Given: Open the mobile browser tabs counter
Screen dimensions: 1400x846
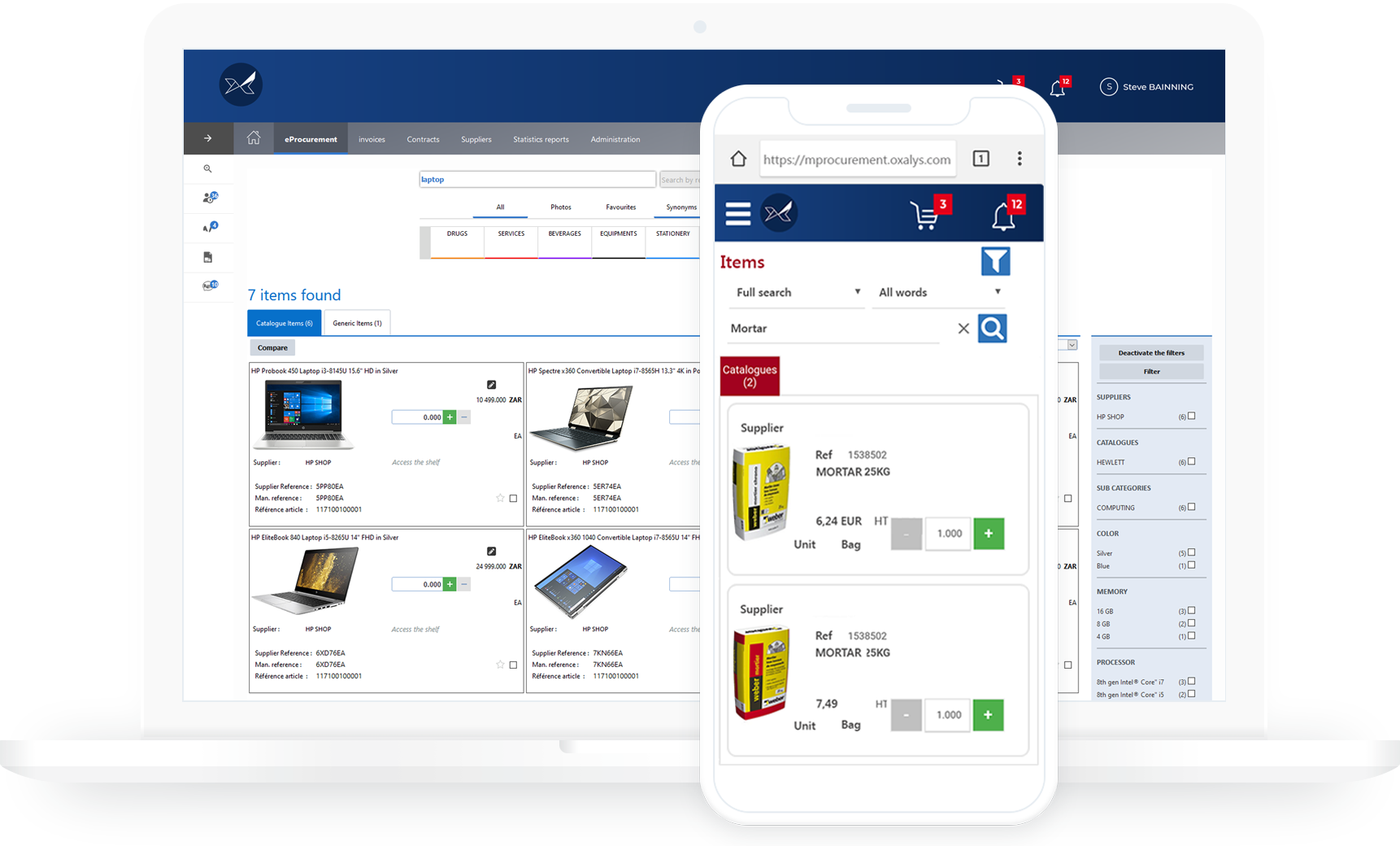Looking at the screenshot, I should click(981, 159).
